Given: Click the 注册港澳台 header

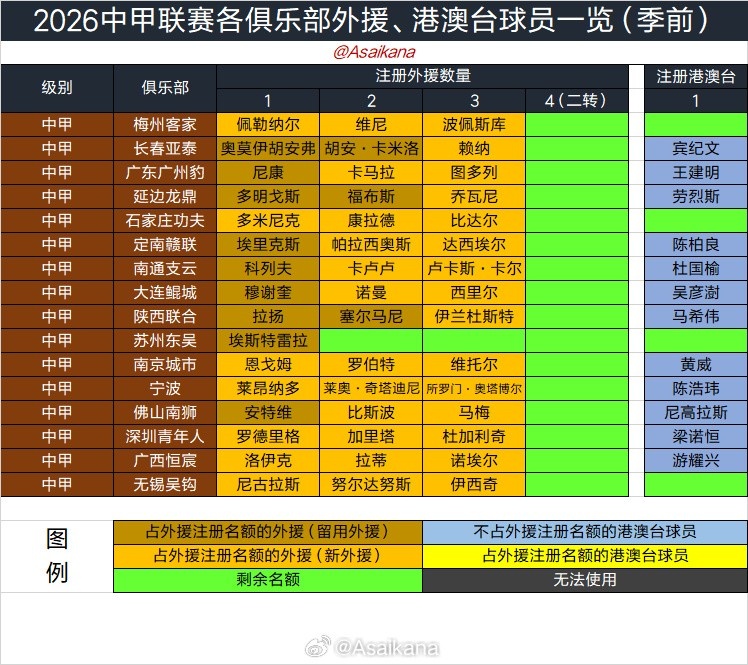Looking at the screenshot, I should point(695,76).
